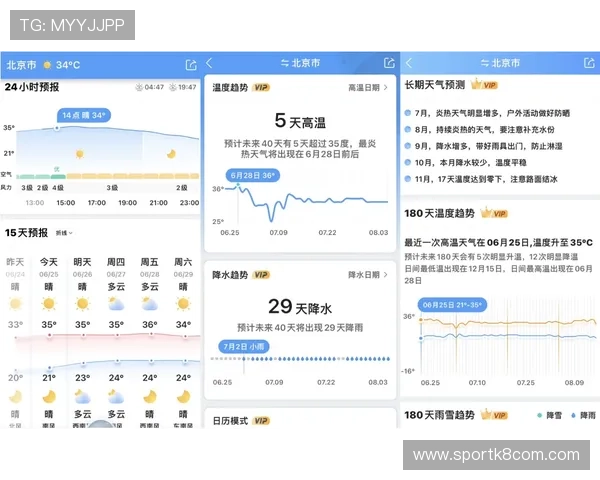Click the VIP badge next to 温度趋势
The height and width of the screenshot is (480, 600).
click(261, 88)
